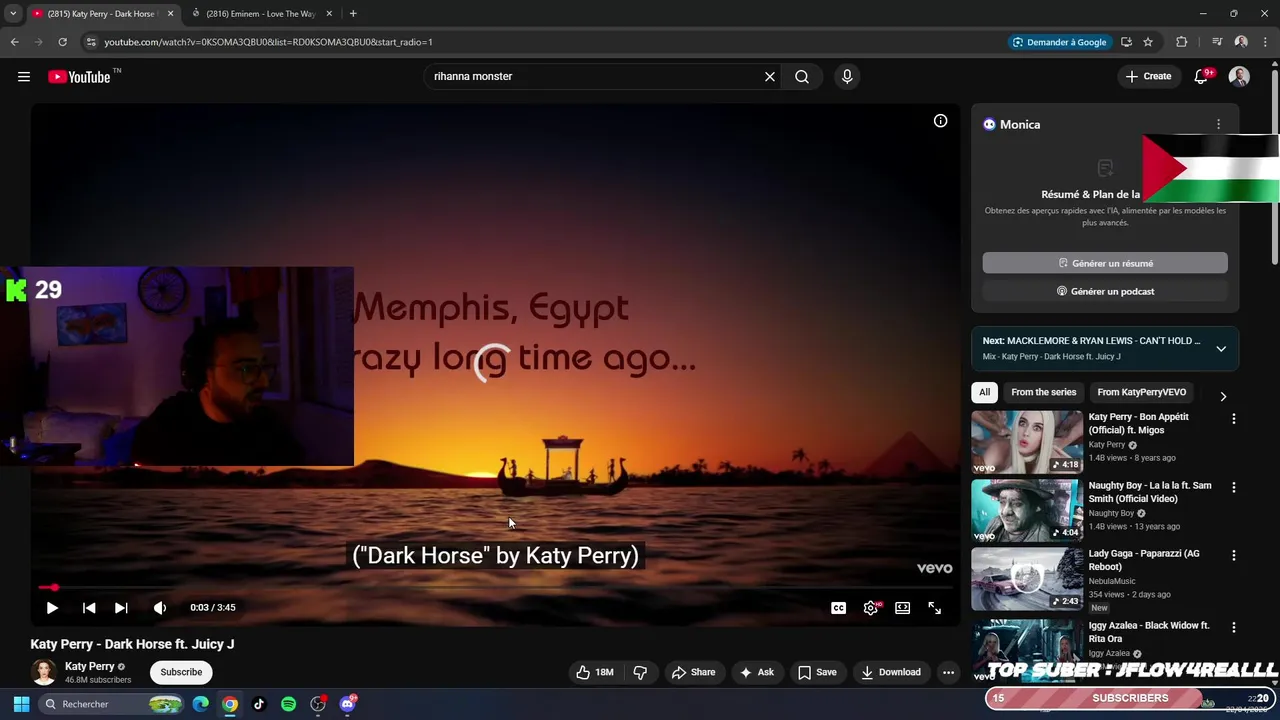Go back in browser history

[x=14, y=42]
